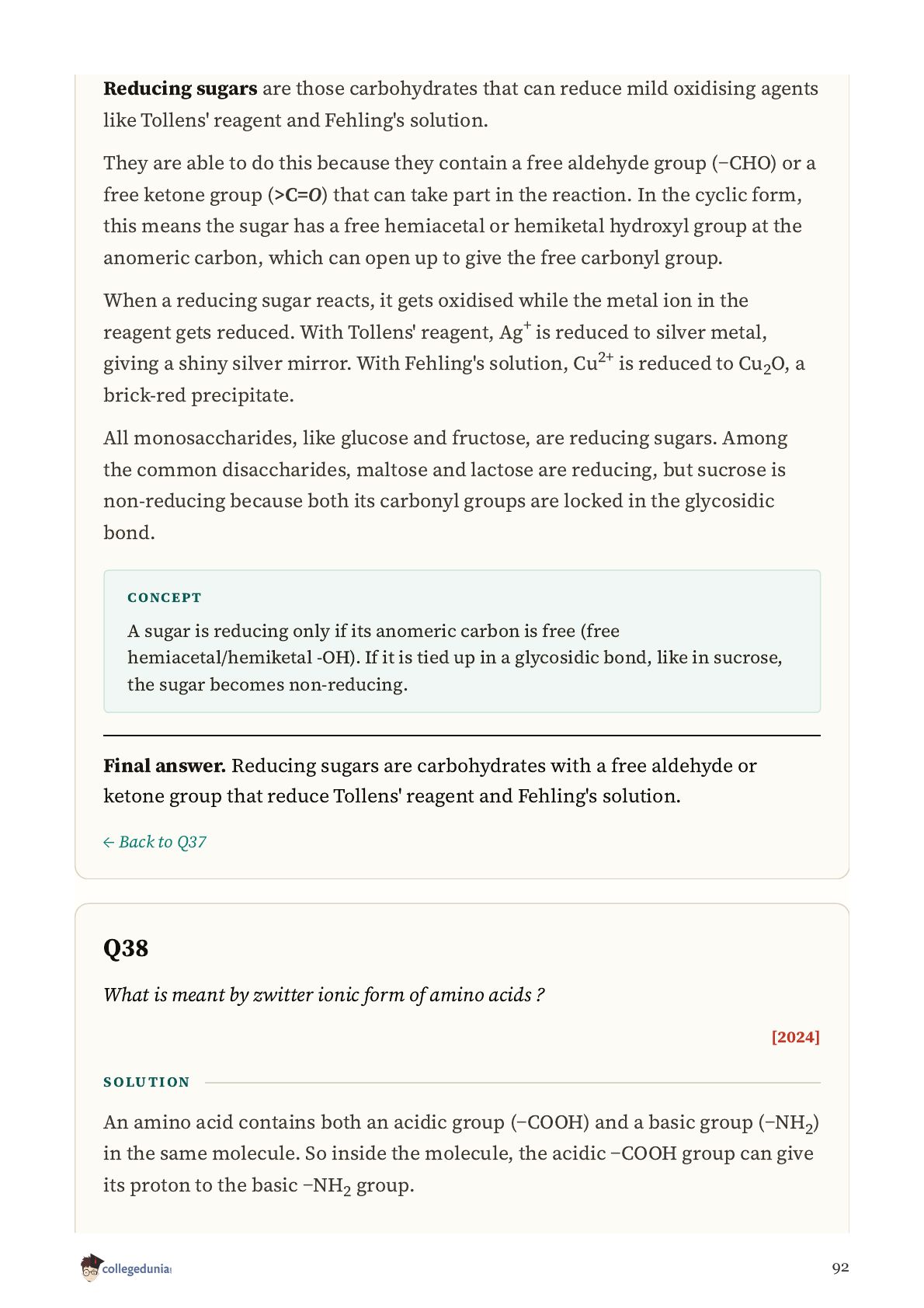Click the bold >C=O formula
Screen dimensions: 924x1308
click(300, 195)
